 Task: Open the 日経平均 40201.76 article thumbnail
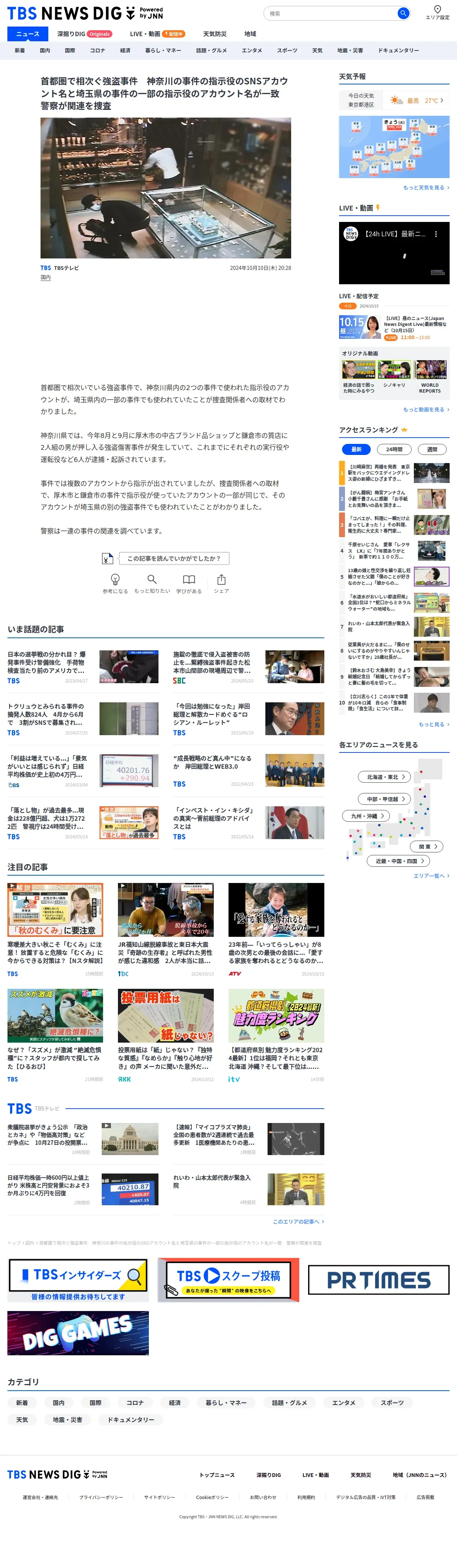click(x=129, y=771)
